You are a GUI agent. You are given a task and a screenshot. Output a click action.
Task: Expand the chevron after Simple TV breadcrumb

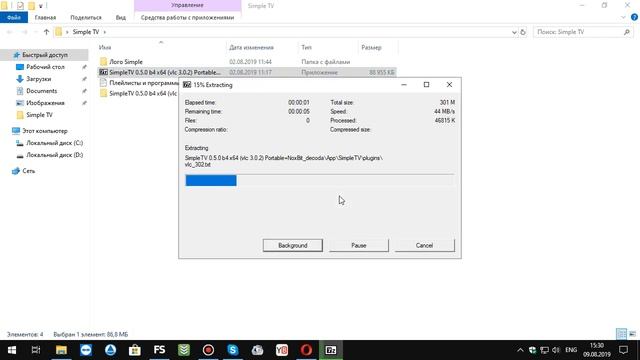pos(104,32)
